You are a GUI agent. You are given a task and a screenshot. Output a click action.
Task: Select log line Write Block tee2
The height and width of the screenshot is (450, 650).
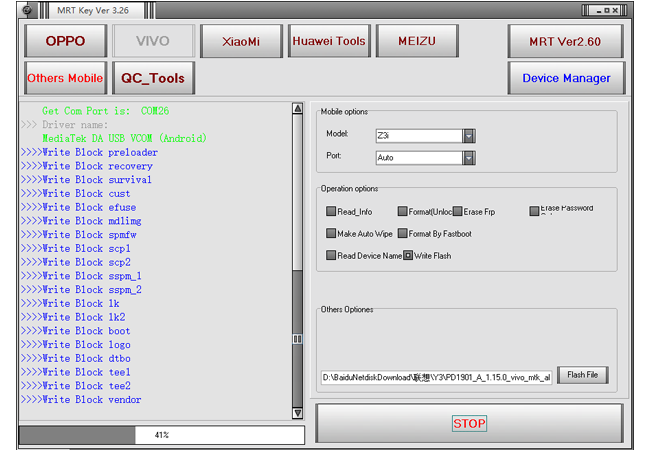(75, 386)
